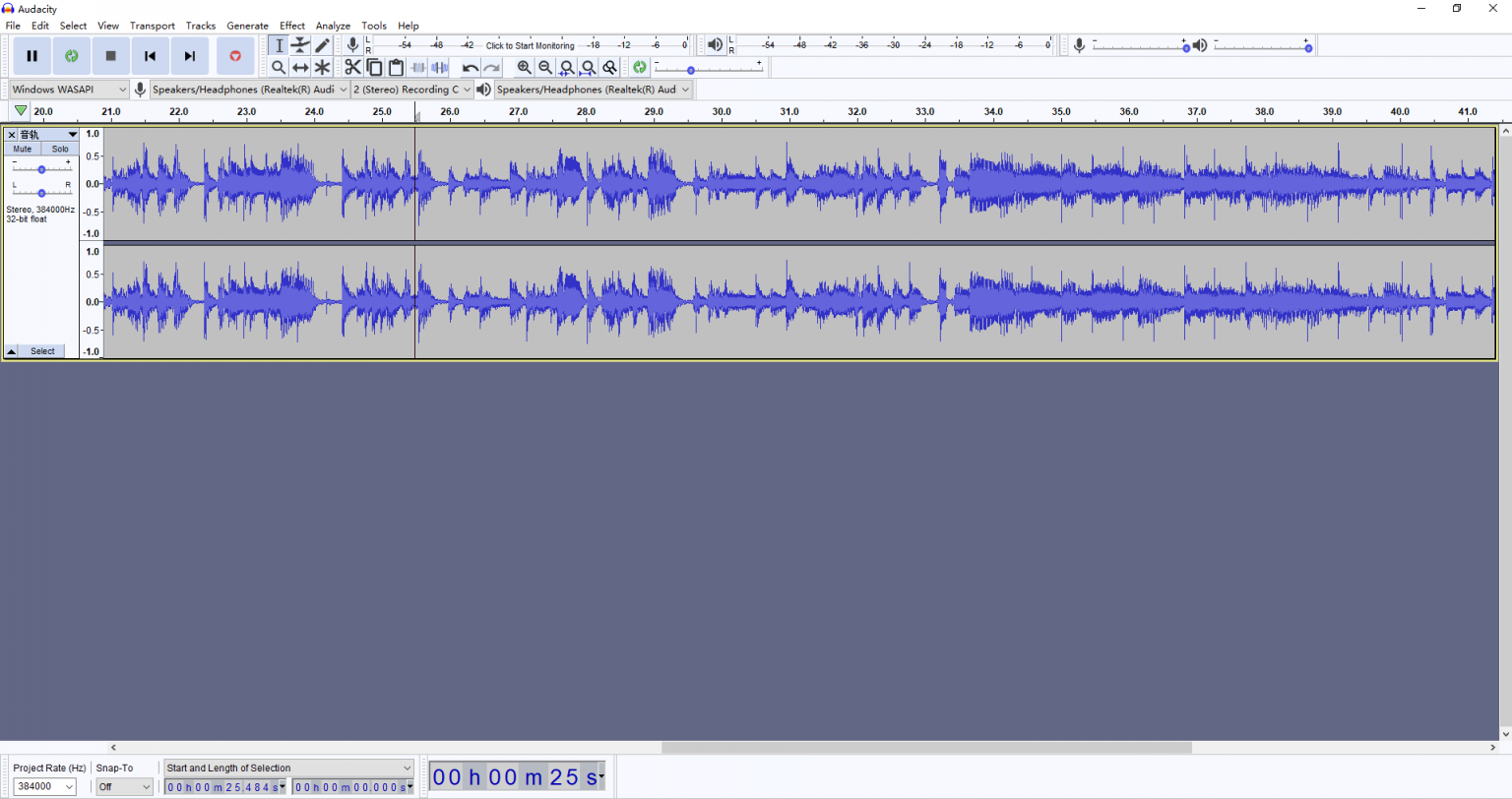Skip to the project start

pyautogui.click(x=150, y=56)
